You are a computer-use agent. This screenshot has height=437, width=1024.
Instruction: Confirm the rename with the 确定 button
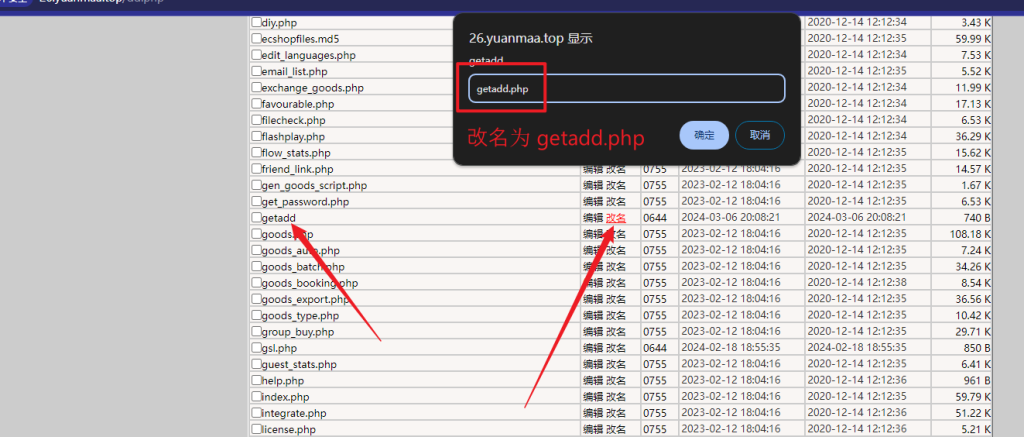click(x=703, y=135)
